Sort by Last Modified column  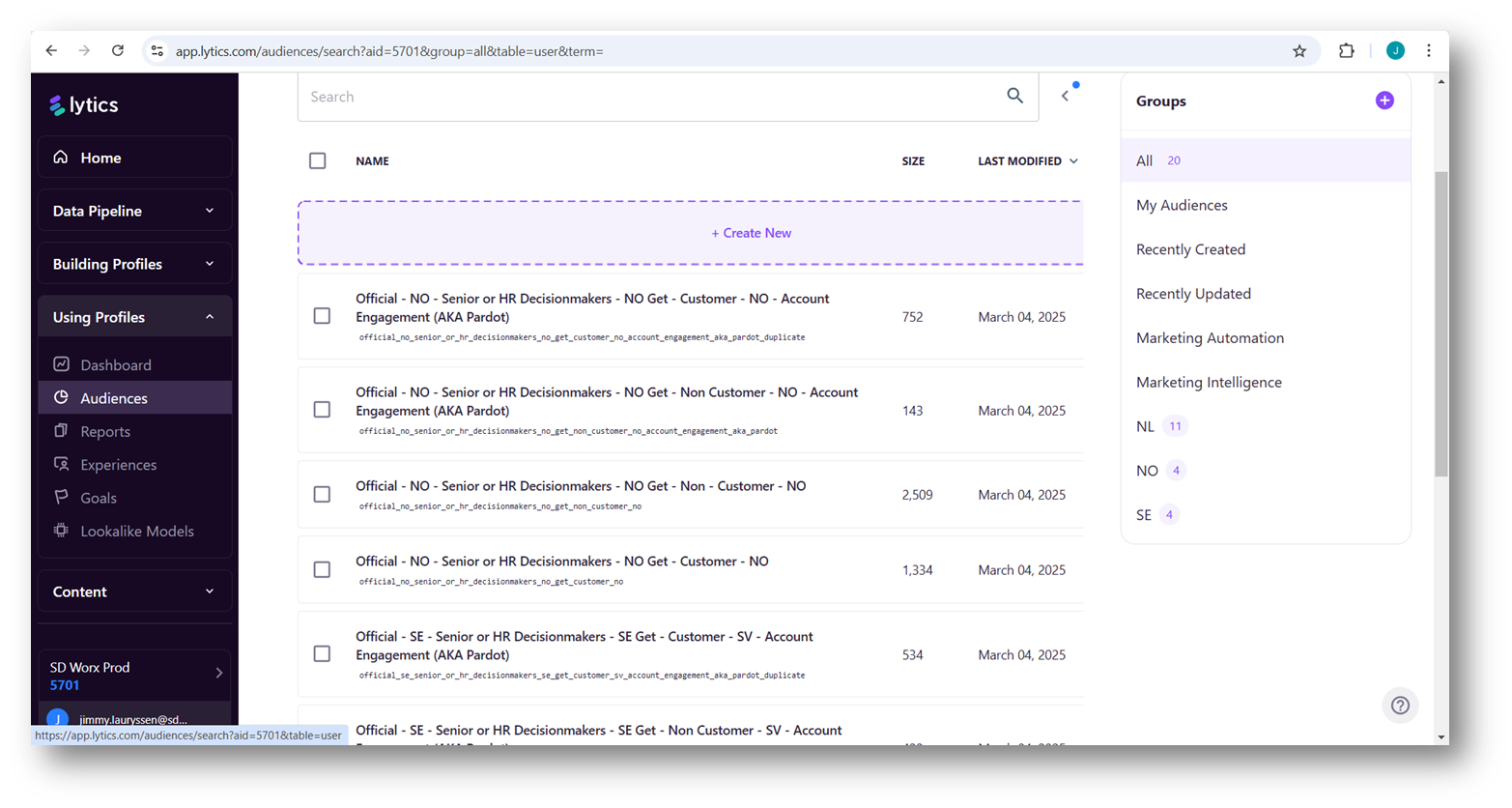(1028, 161)
